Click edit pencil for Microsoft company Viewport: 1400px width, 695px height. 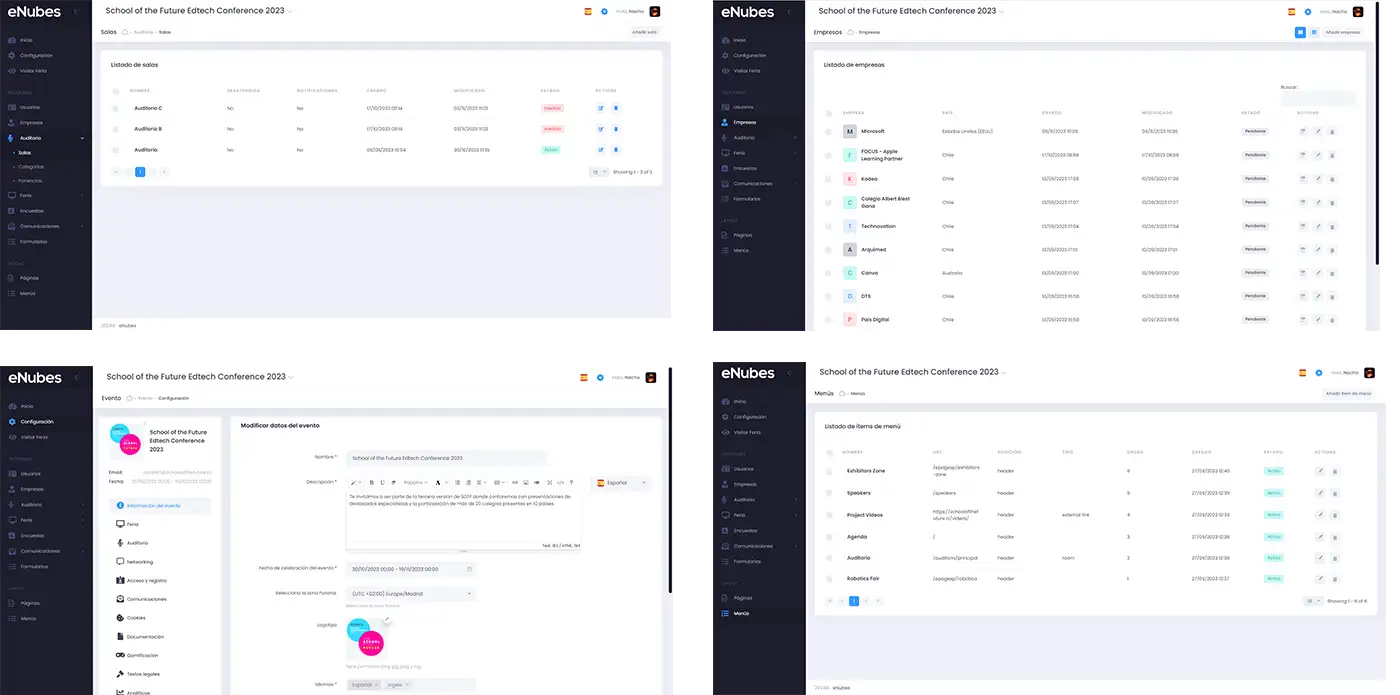click(1318, 131)
